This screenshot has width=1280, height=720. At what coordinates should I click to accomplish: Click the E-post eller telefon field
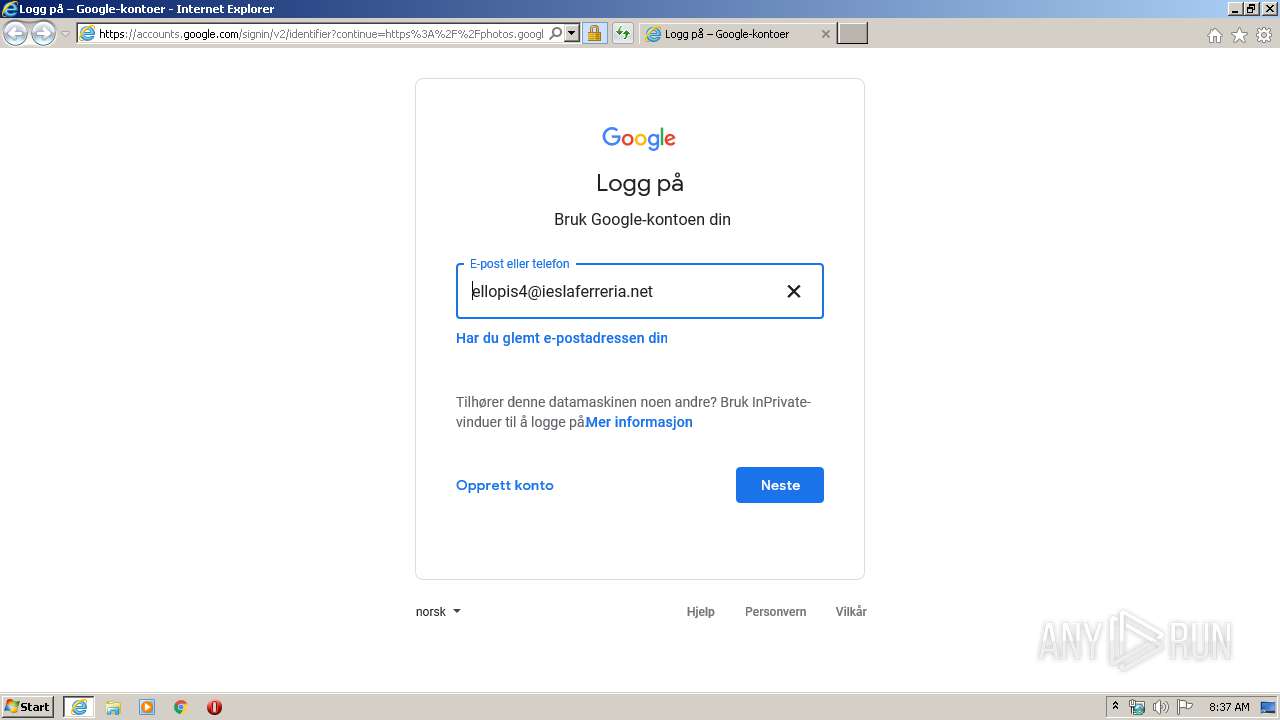click(x=640, y=291)
